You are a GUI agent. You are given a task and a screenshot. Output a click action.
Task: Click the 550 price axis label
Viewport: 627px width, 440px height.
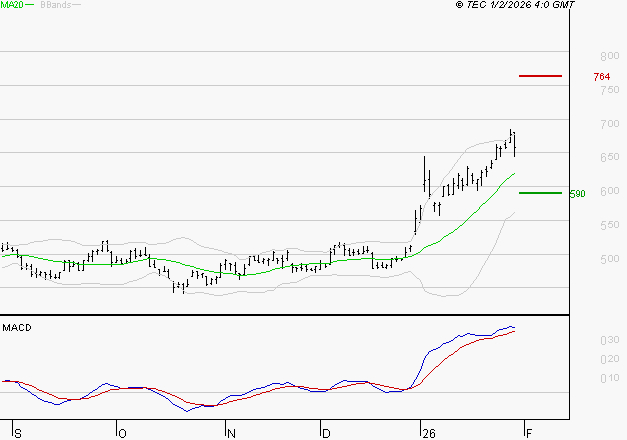610,225
